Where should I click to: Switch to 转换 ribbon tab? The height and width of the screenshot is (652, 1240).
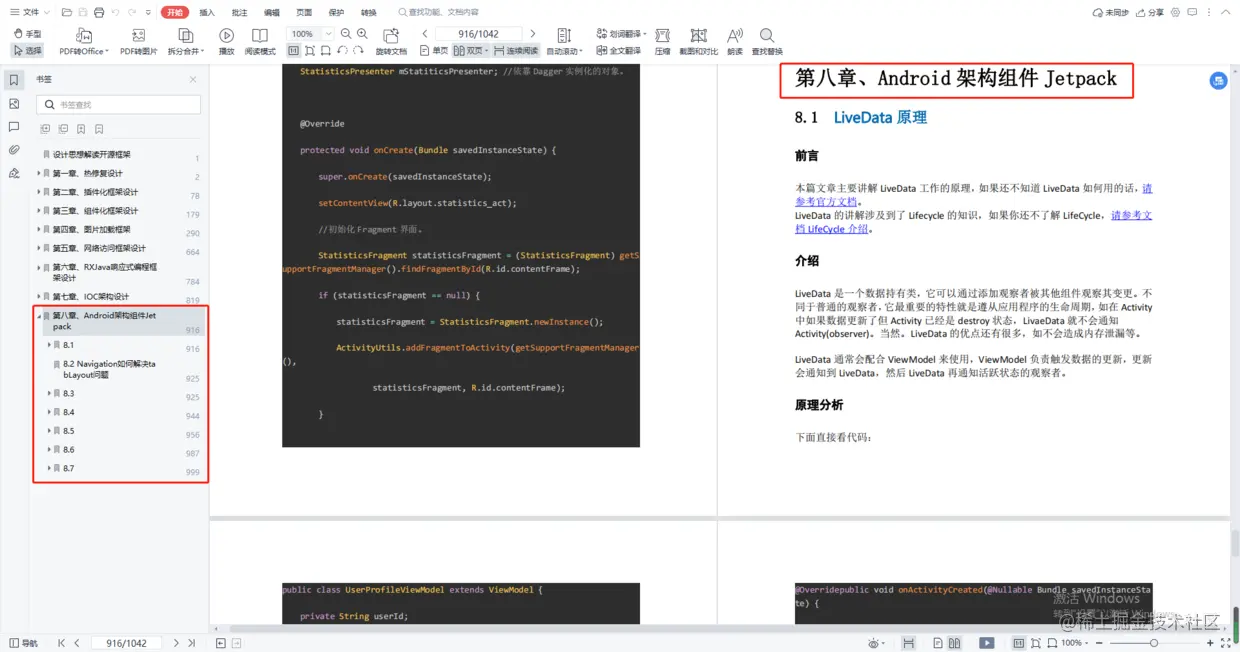(369, 12)
